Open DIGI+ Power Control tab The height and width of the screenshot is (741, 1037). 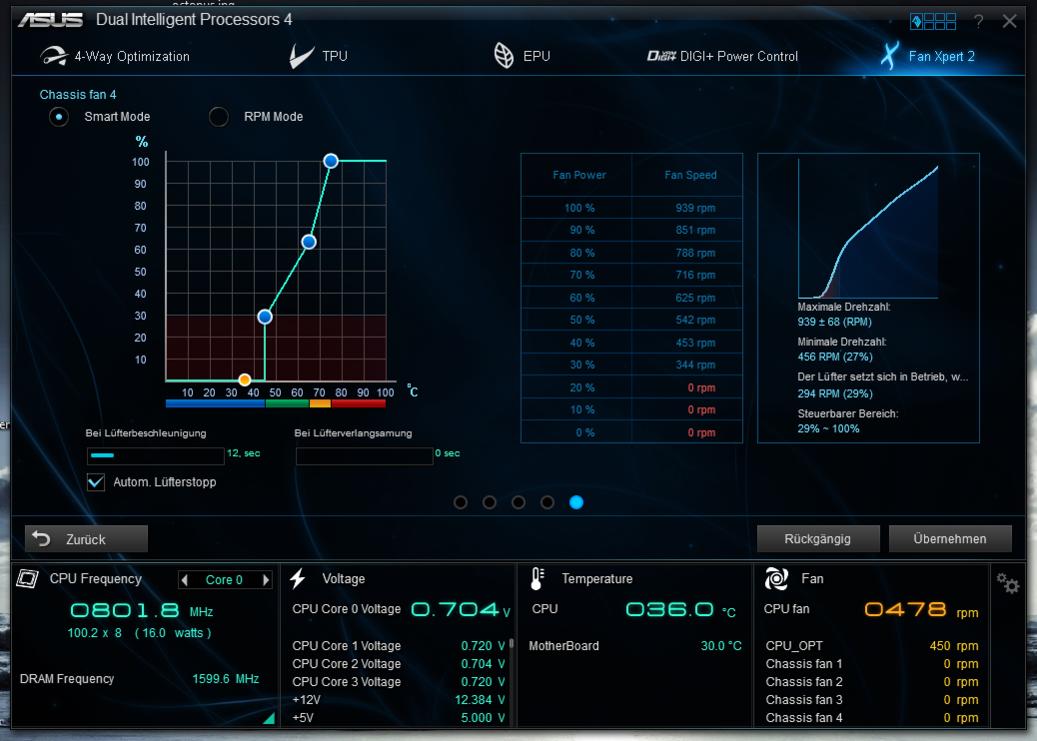722,56
